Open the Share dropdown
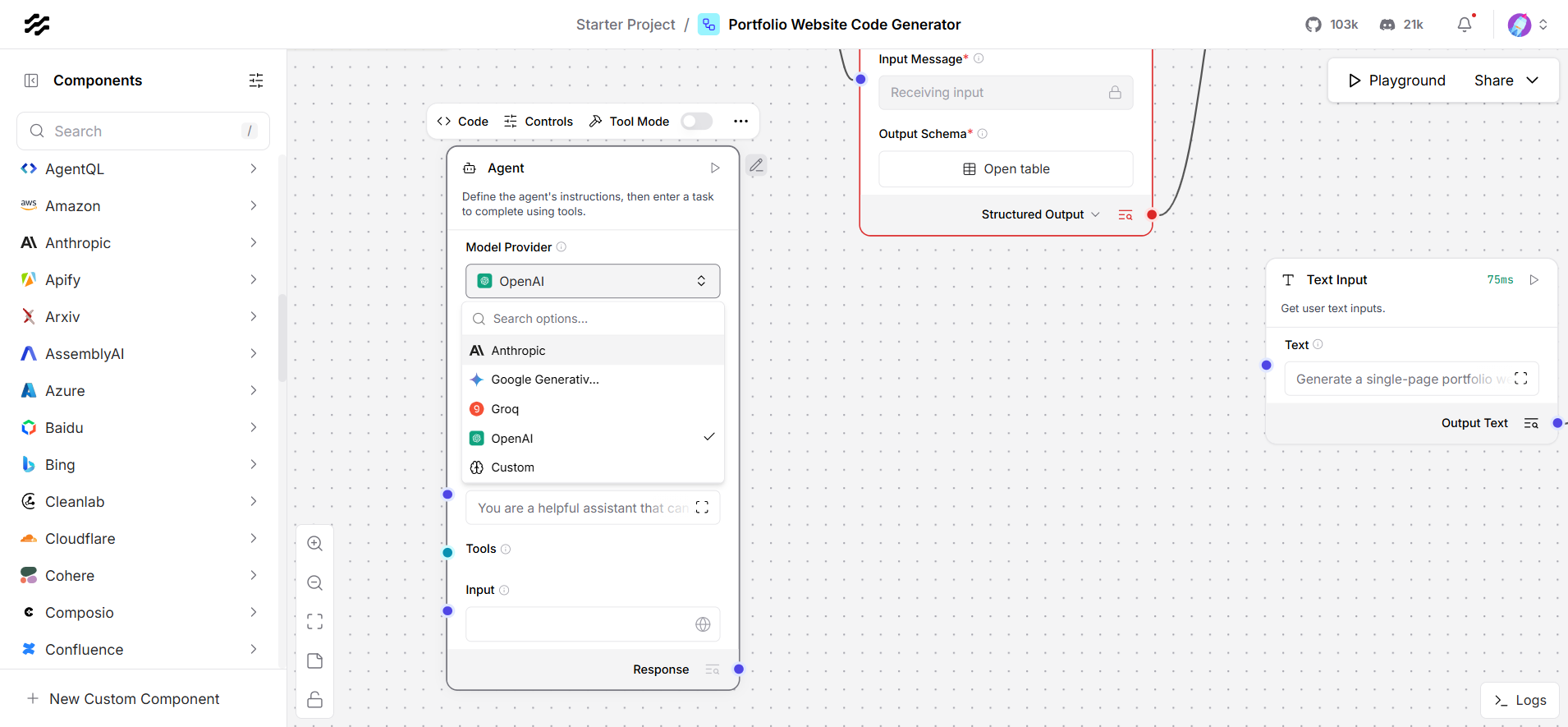1568x727 pixels. [1506, 81]
